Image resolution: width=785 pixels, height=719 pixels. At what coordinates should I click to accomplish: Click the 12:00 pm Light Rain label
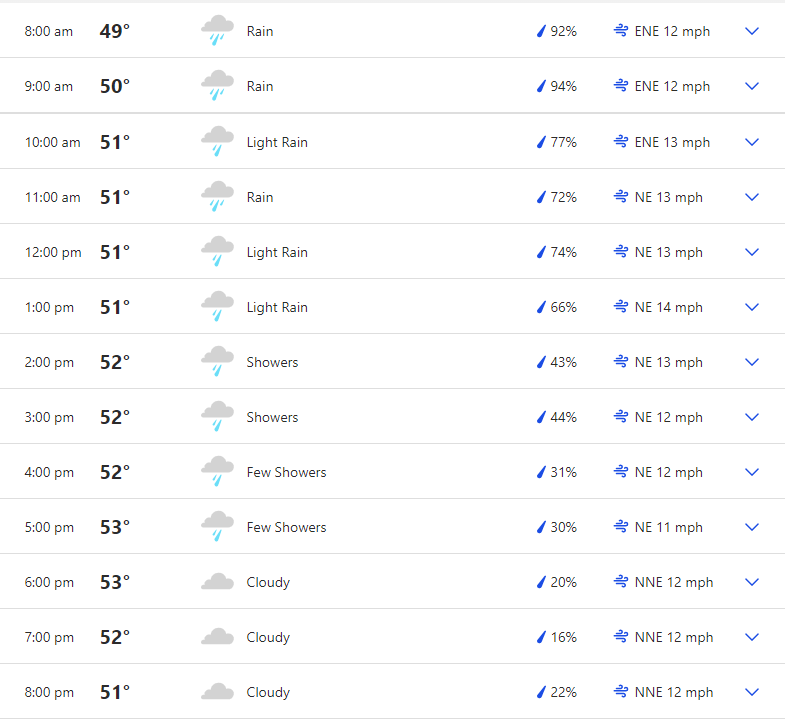click(x=277, y=252)
